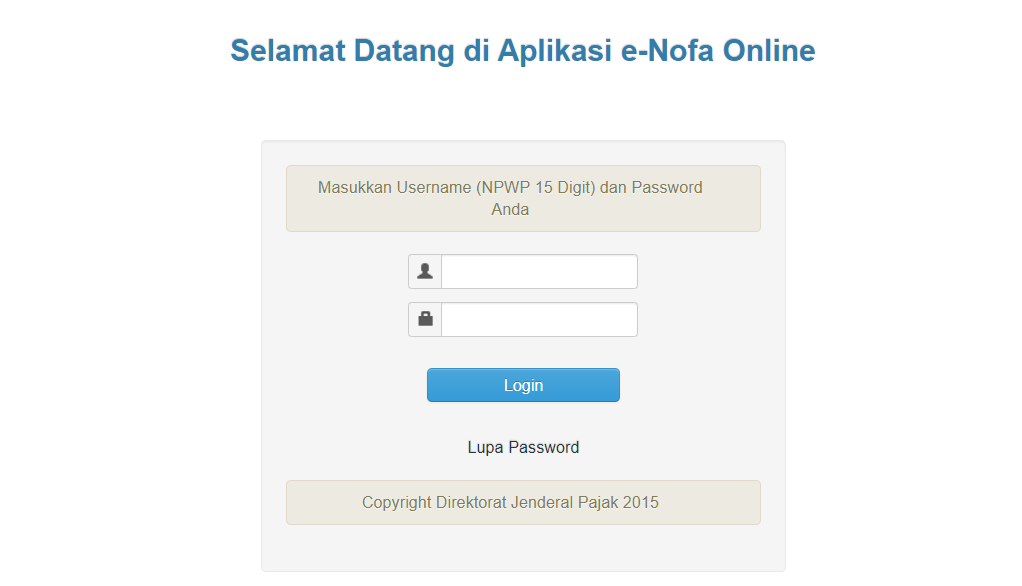Click the Masukkan Username instruction message
Image resolution: width=1022 pixels, height=586 pixels.
[523, 198]
